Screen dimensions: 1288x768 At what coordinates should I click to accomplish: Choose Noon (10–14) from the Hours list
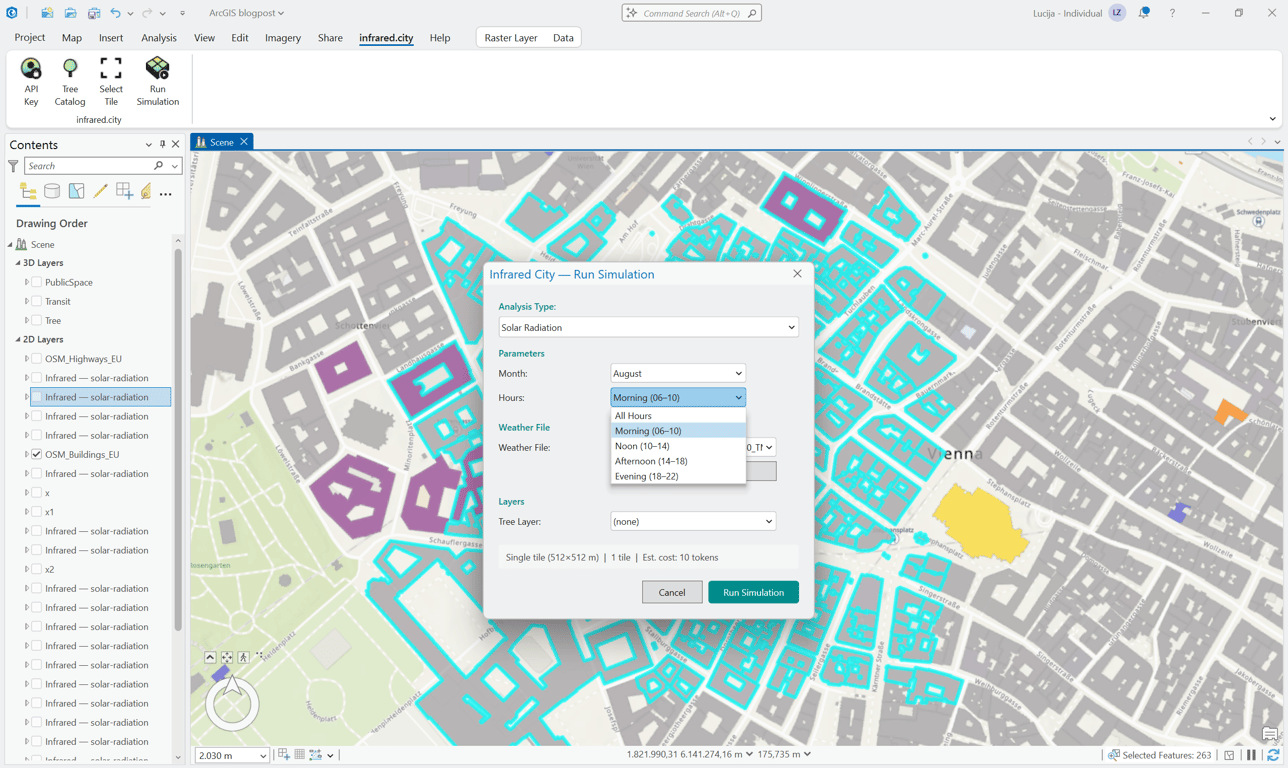[x=678, y=446]
